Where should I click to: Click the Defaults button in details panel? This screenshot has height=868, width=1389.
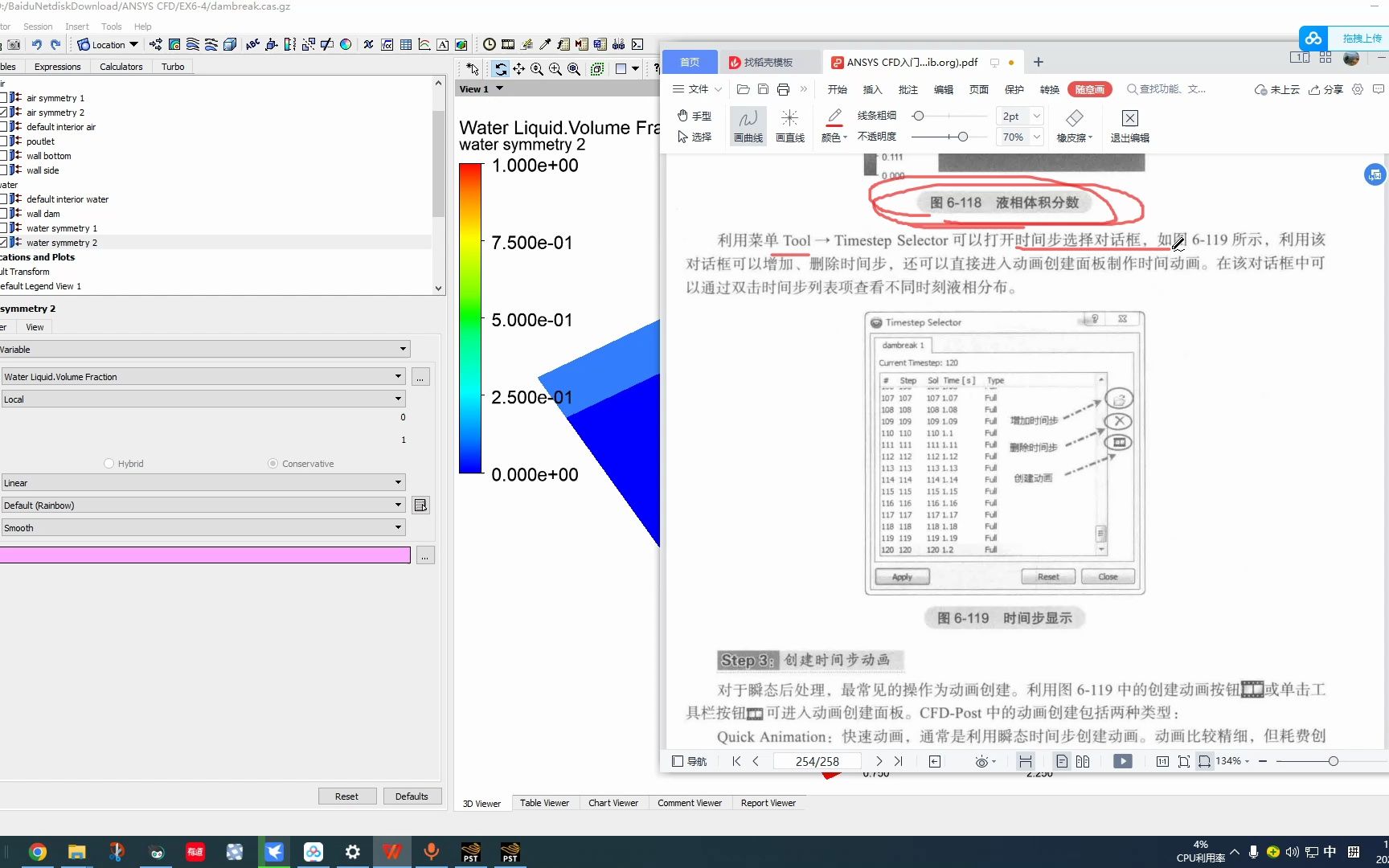pyautogui.click(x=412, y=796)
